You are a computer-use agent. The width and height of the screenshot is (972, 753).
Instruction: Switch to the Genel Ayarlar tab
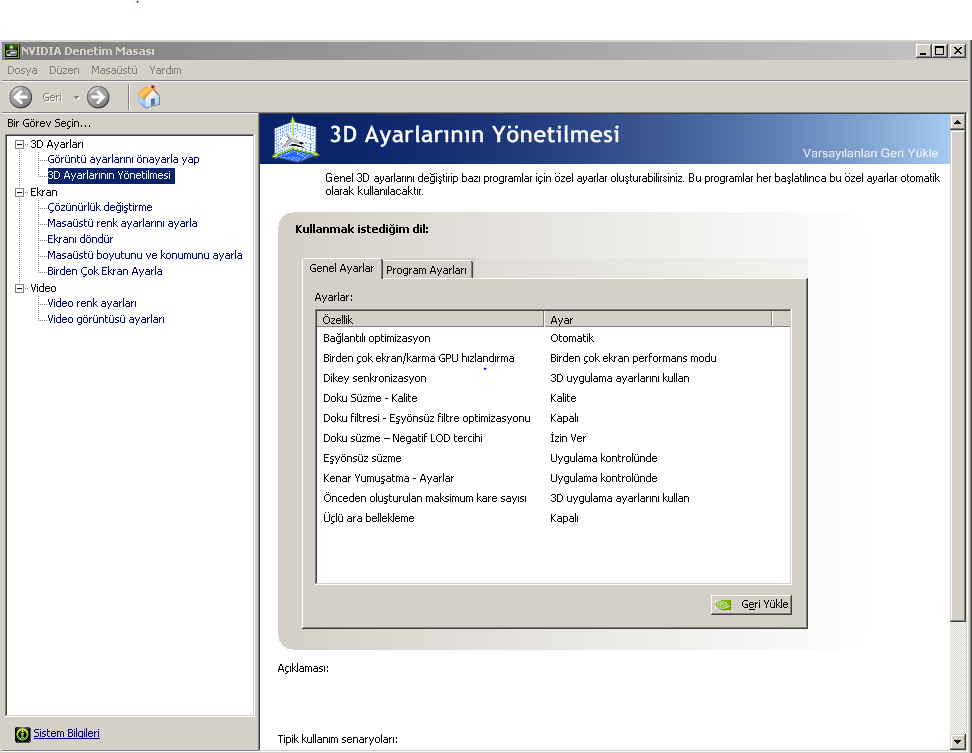pos(342,268)
